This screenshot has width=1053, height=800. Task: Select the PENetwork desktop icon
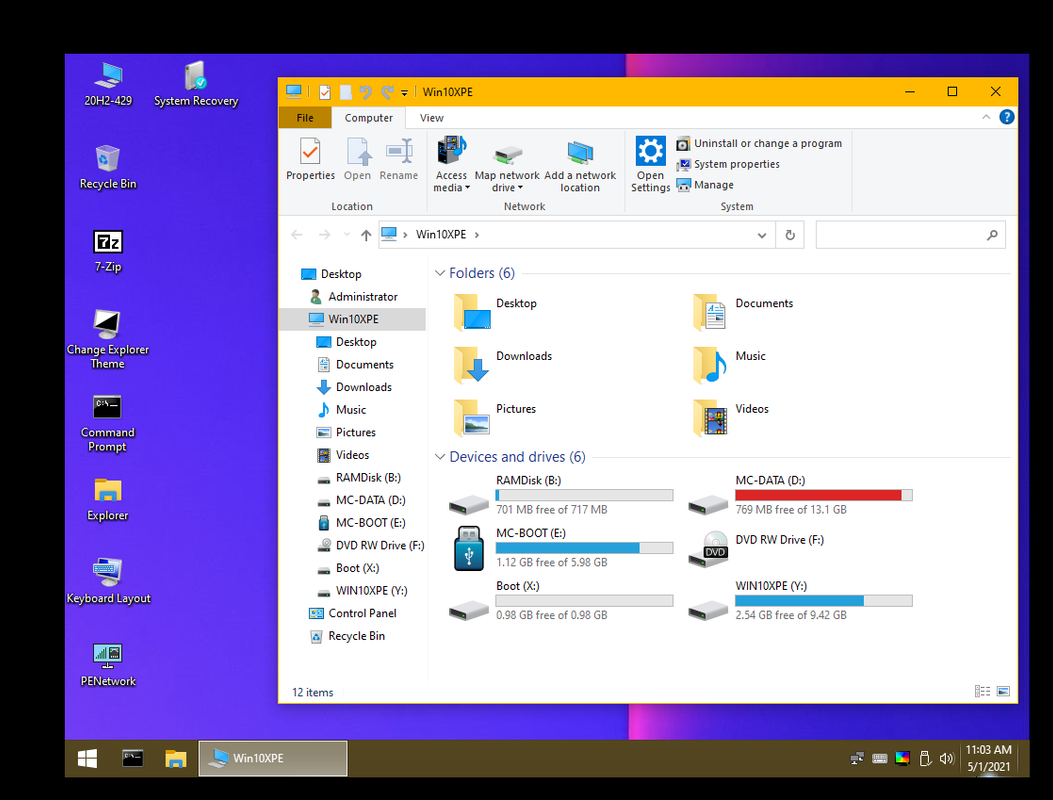coord(108,664)
